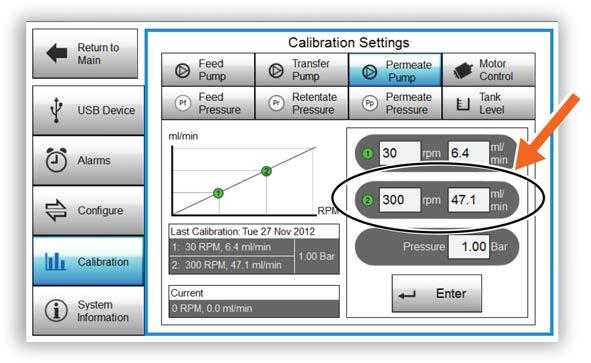Select calibration point 2 on the graph
This screenshot has width=591, height=363.
point(266,171)
